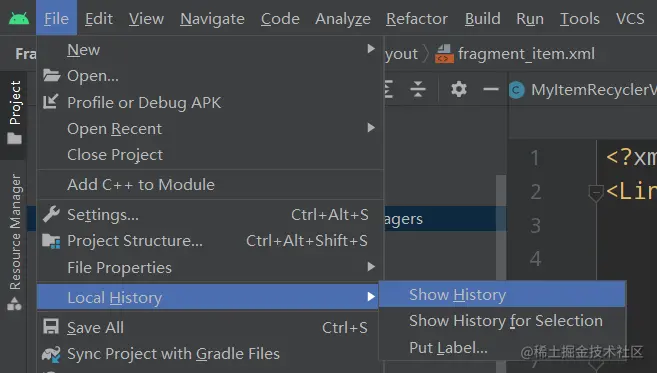Screen dimensions: 657x373
Task: Click the Resource Manager shapes icon
Action: click(x=14, y=304)
